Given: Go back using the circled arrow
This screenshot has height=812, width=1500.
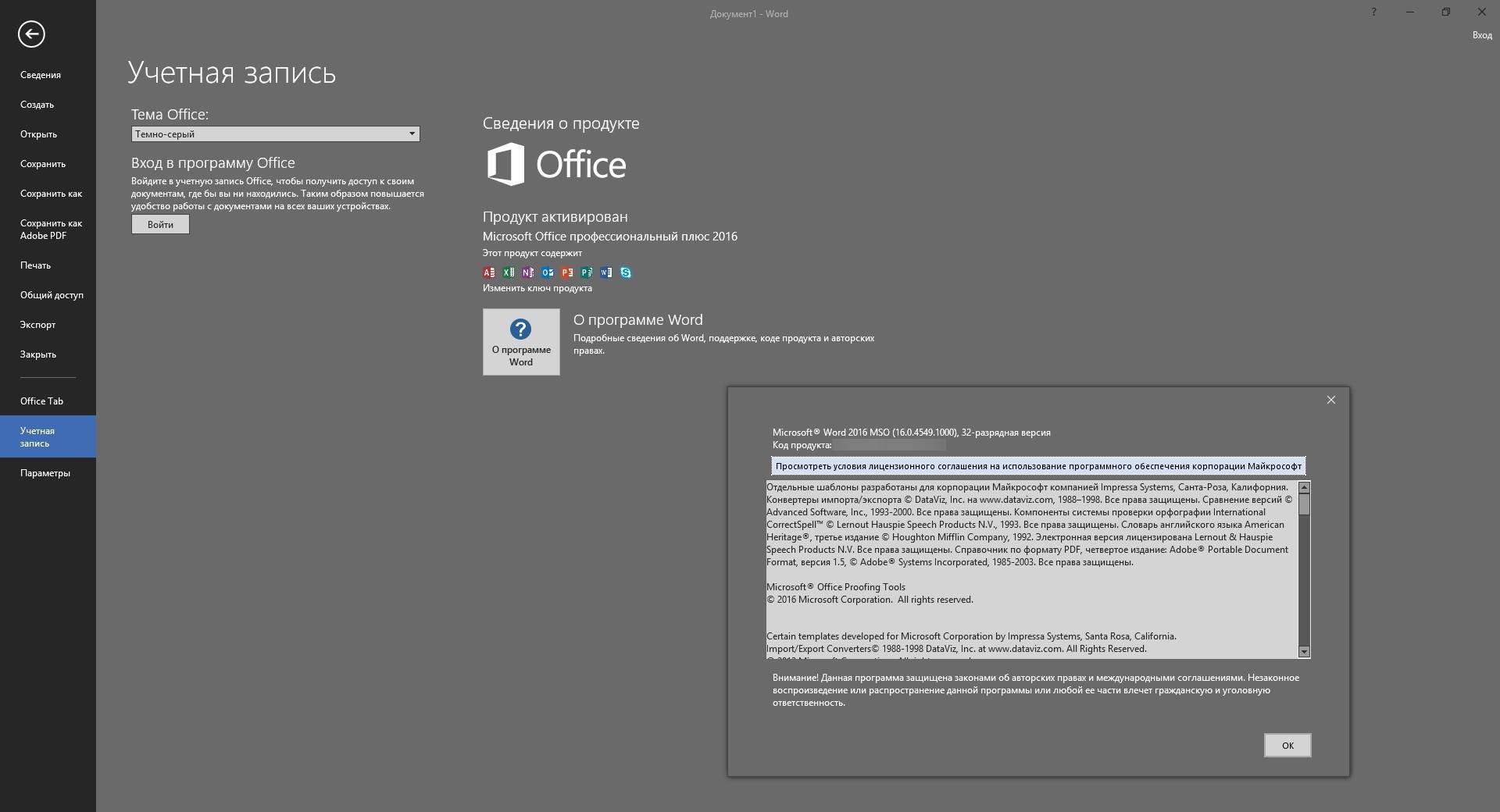Looking at the screenshot, I should coord(31,34).
